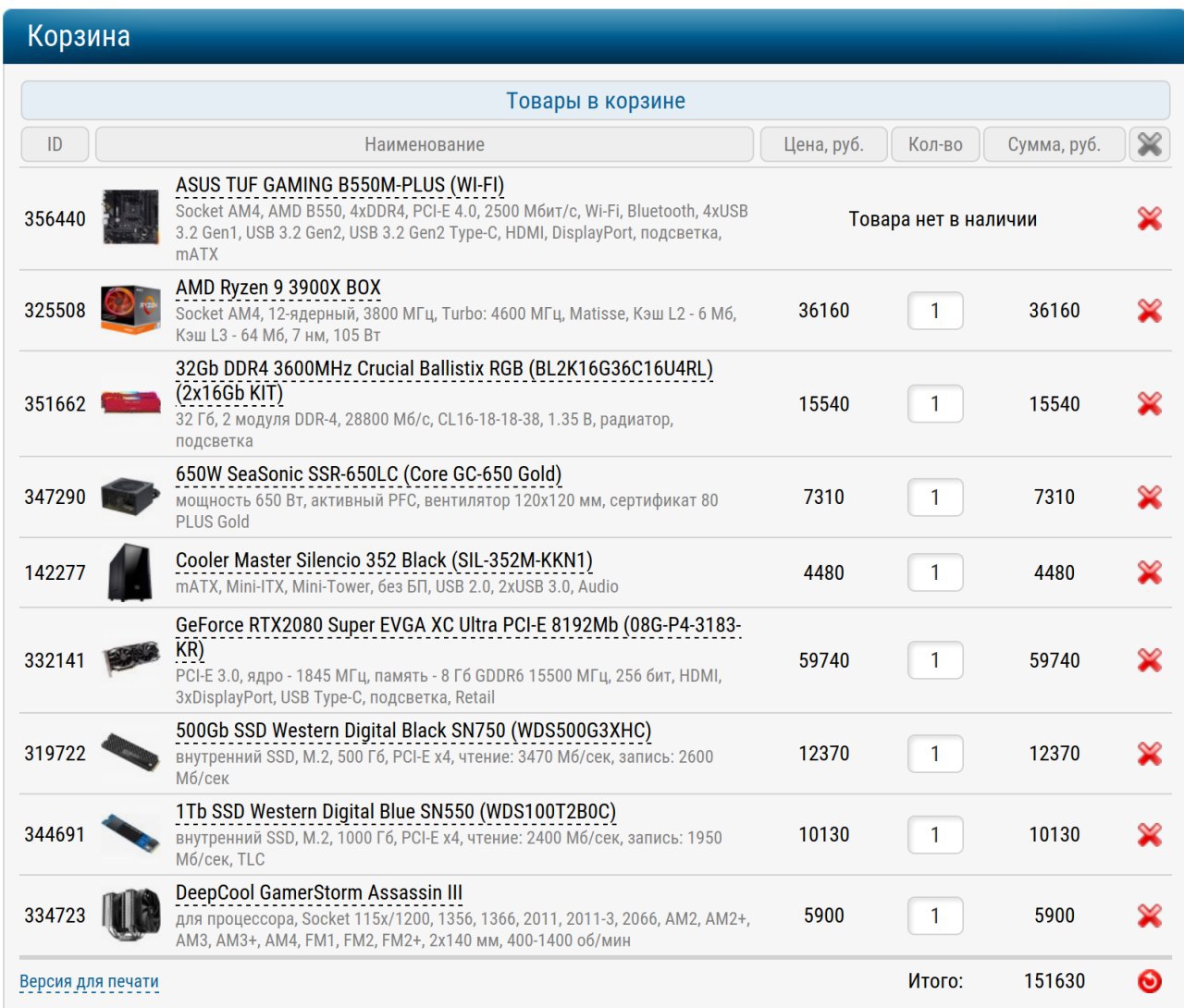Click the Товара нет в наличии notice

[943, 219]
